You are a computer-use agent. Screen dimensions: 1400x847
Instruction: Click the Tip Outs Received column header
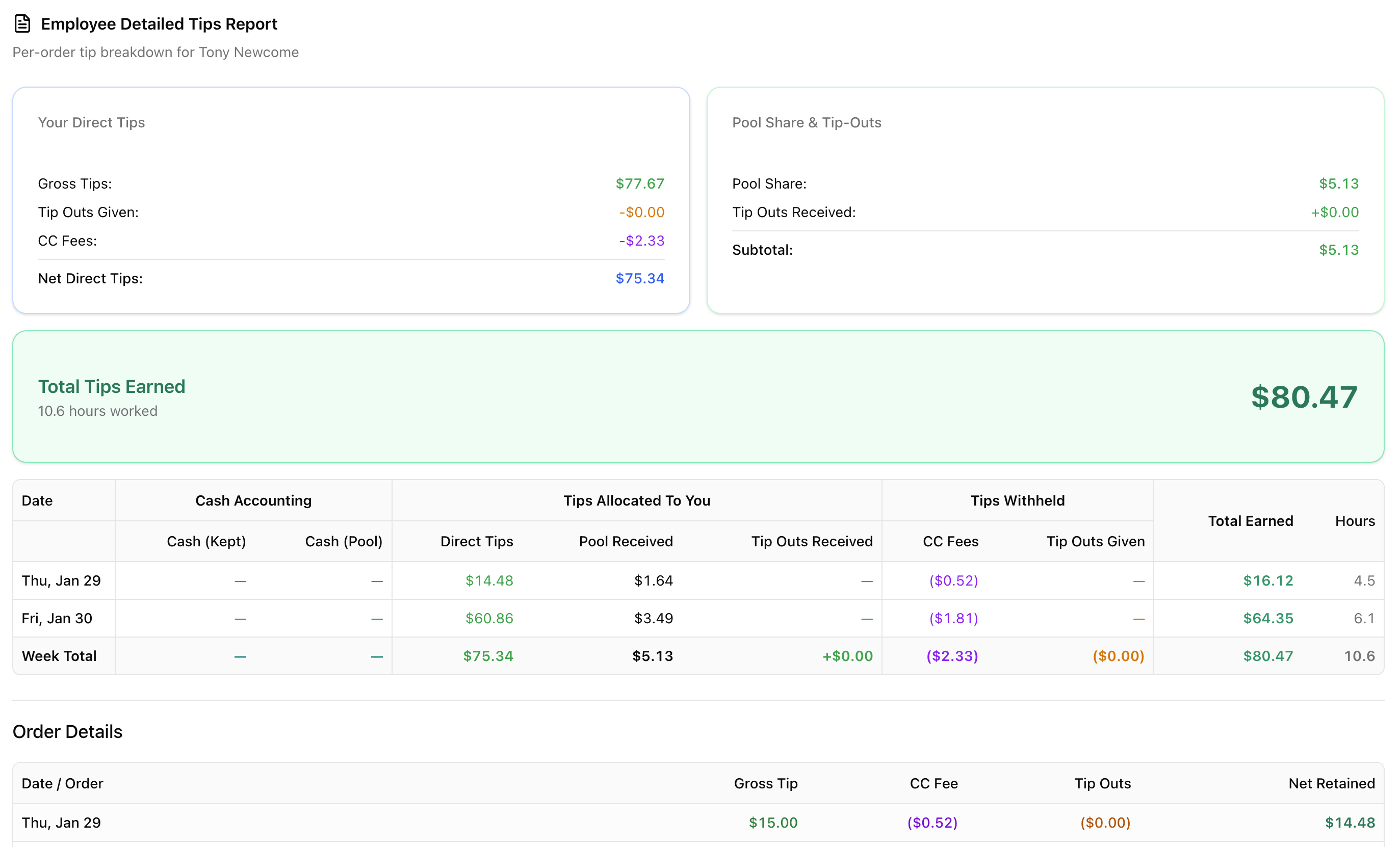coord(811,541)
